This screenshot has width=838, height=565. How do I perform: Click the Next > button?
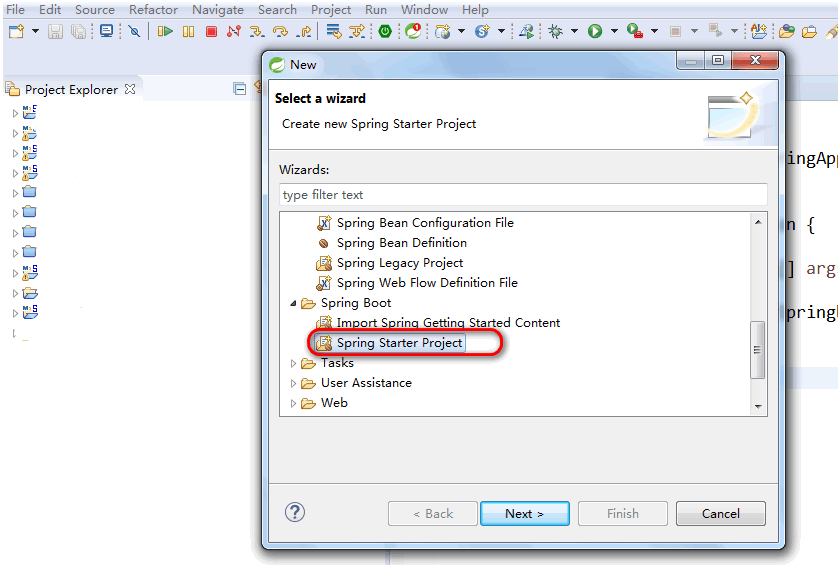click(525, 514)
